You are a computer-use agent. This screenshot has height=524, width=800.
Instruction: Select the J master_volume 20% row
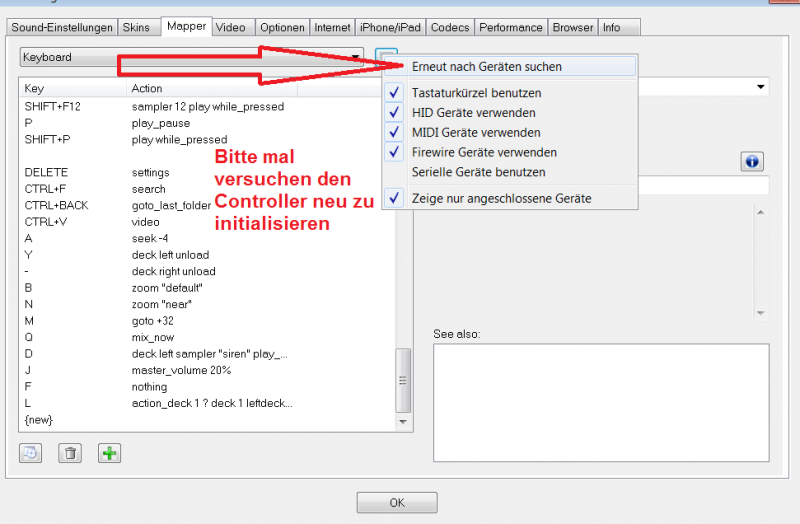point(207,370)
